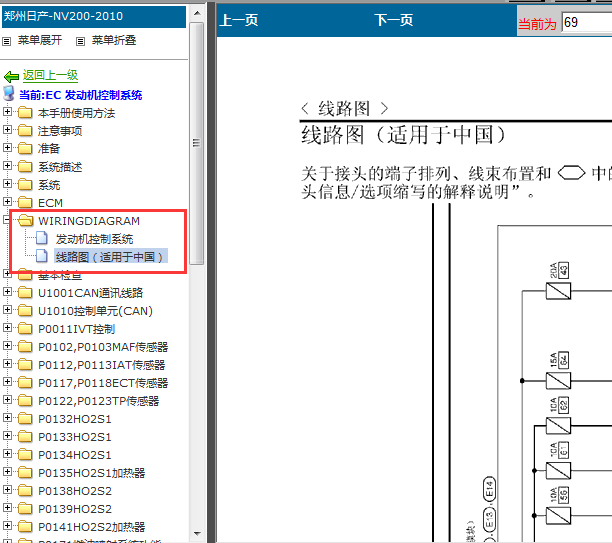Select the 线路图（适用于中国） tree item

pos(111,257)
